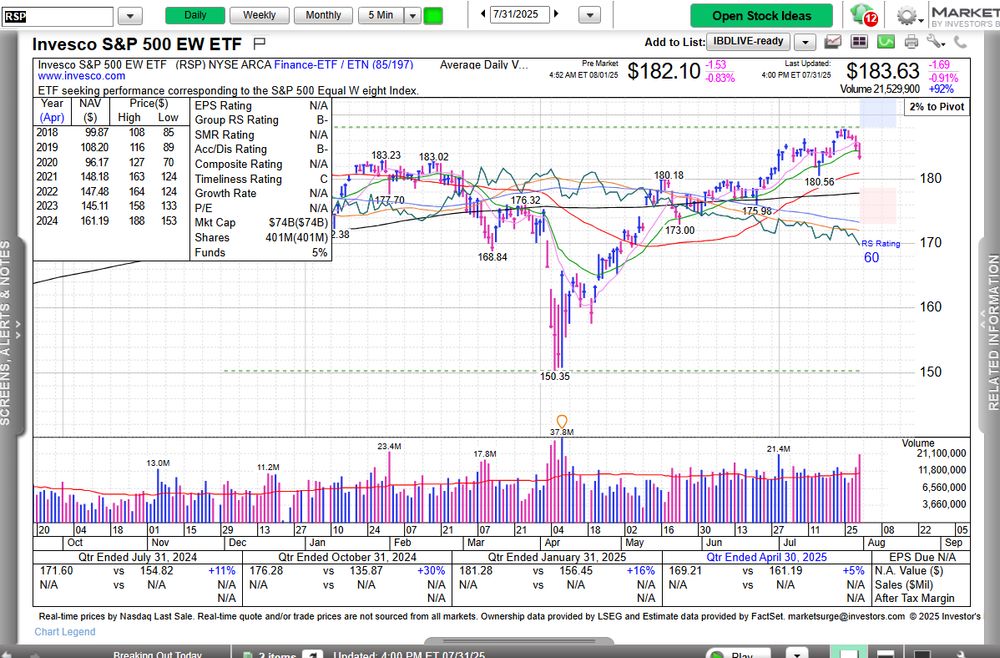Open the 5 Min interval dropdown arrow
1000x658 pixels.
click(413, 15)
